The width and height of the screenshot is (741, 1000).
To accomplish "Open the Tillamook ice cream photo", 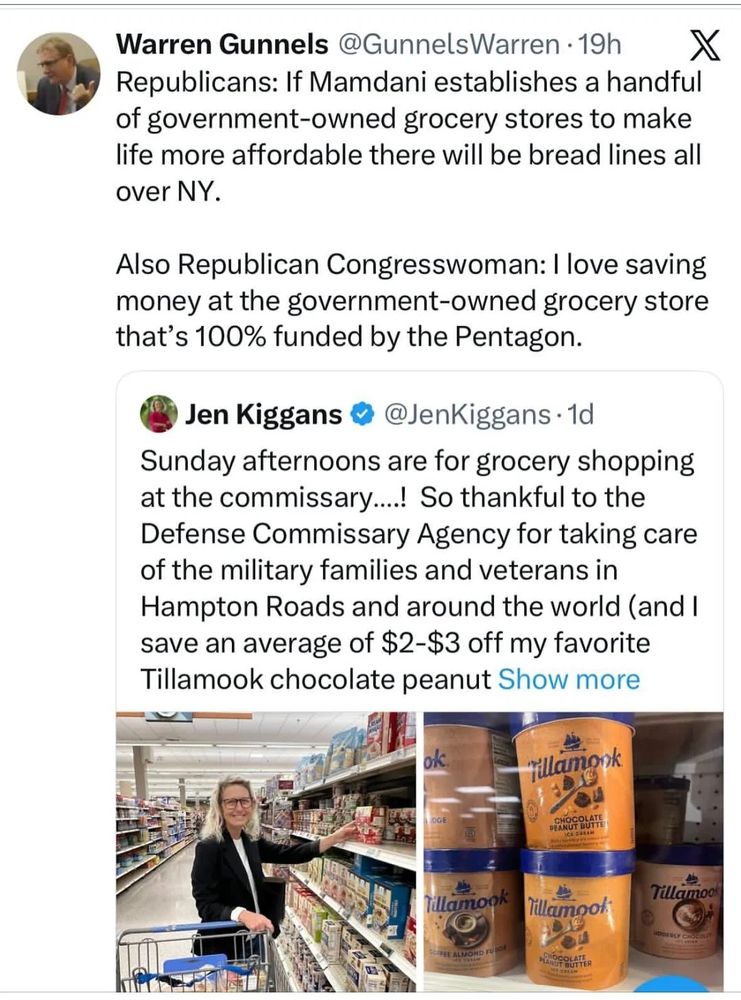I will (573, 851).
